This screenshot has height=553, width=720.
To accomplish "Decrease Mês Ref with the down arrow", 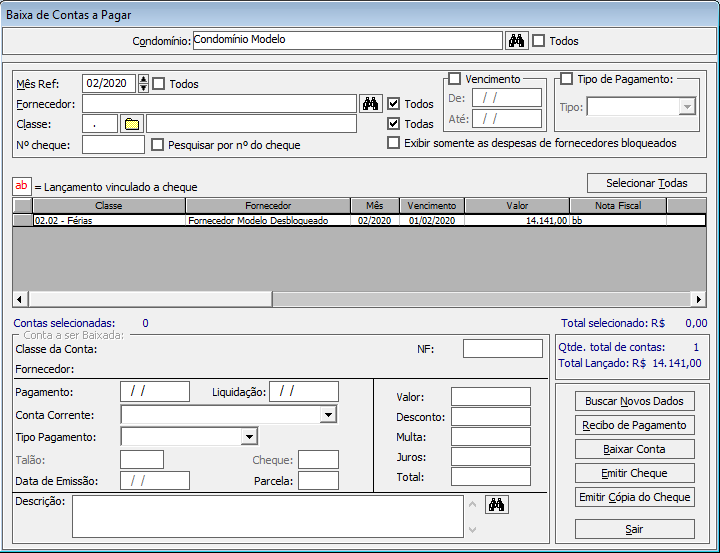I will pyautogui.click(x=143, y=88).
